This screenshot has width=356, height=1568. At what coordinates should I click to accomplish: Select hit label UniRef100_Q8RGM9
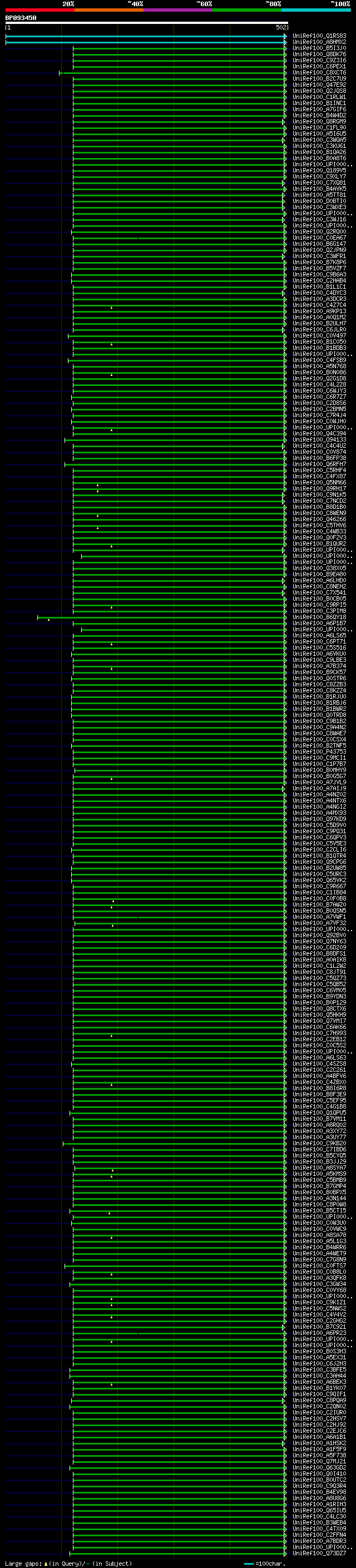[319, 122]
